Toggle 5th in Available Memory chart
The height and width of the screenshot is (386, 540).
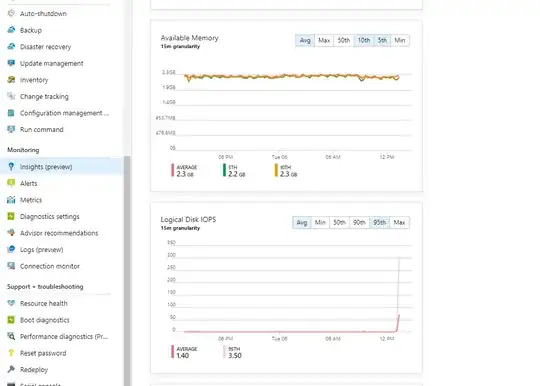[x=382, y=40]
